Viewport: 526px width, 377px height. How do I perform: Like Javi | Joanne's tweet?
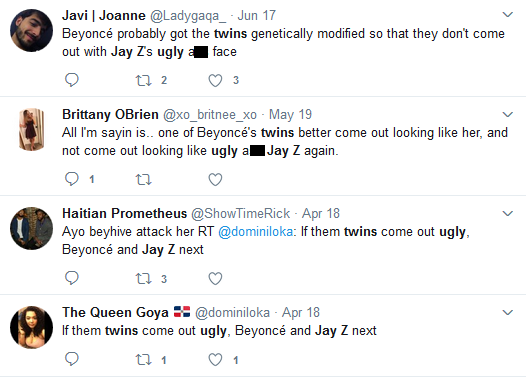pyautogui.click(x=215, y=80)
